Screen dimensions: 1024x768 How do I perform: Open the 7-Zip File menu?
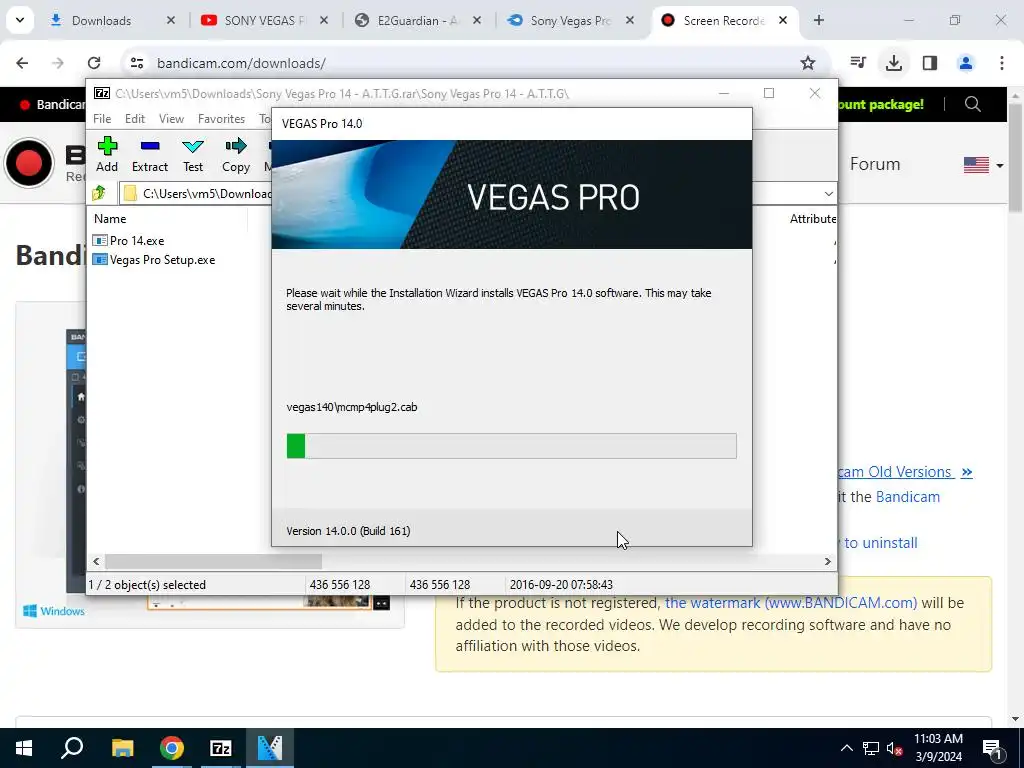point(102,119)
